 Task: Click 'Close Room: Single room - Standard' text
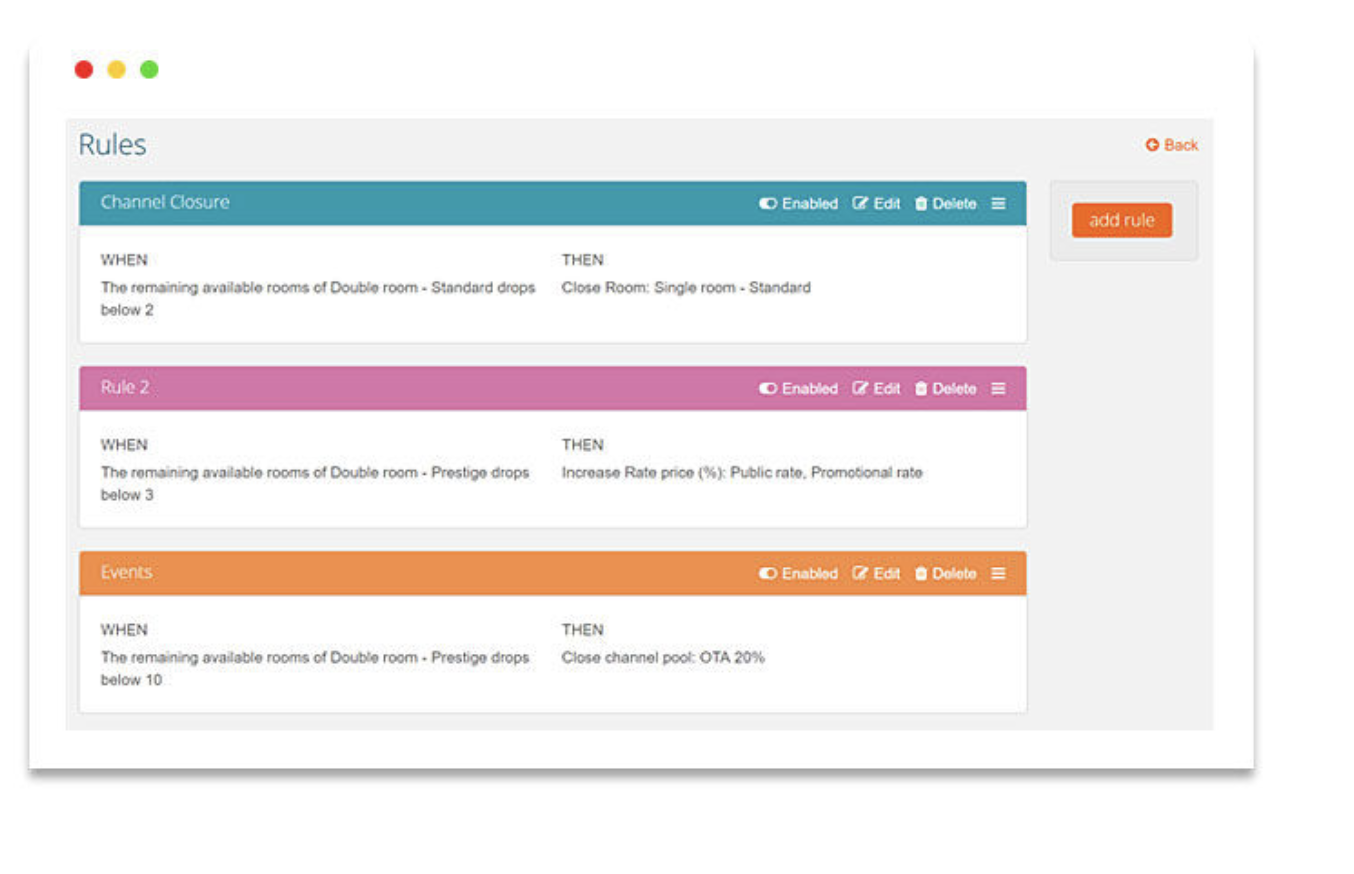tap(686, 288)
